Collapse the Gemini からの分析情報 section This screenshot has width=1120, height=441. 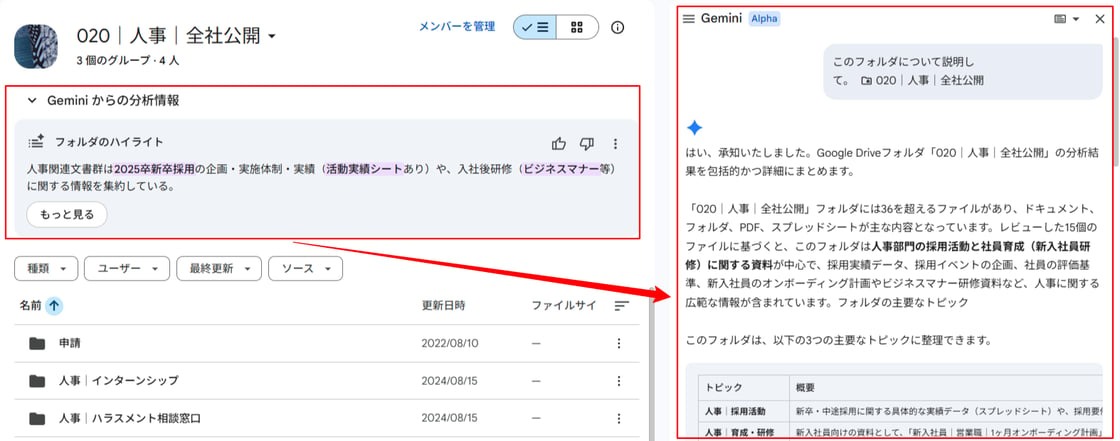(x=32, y=100)
